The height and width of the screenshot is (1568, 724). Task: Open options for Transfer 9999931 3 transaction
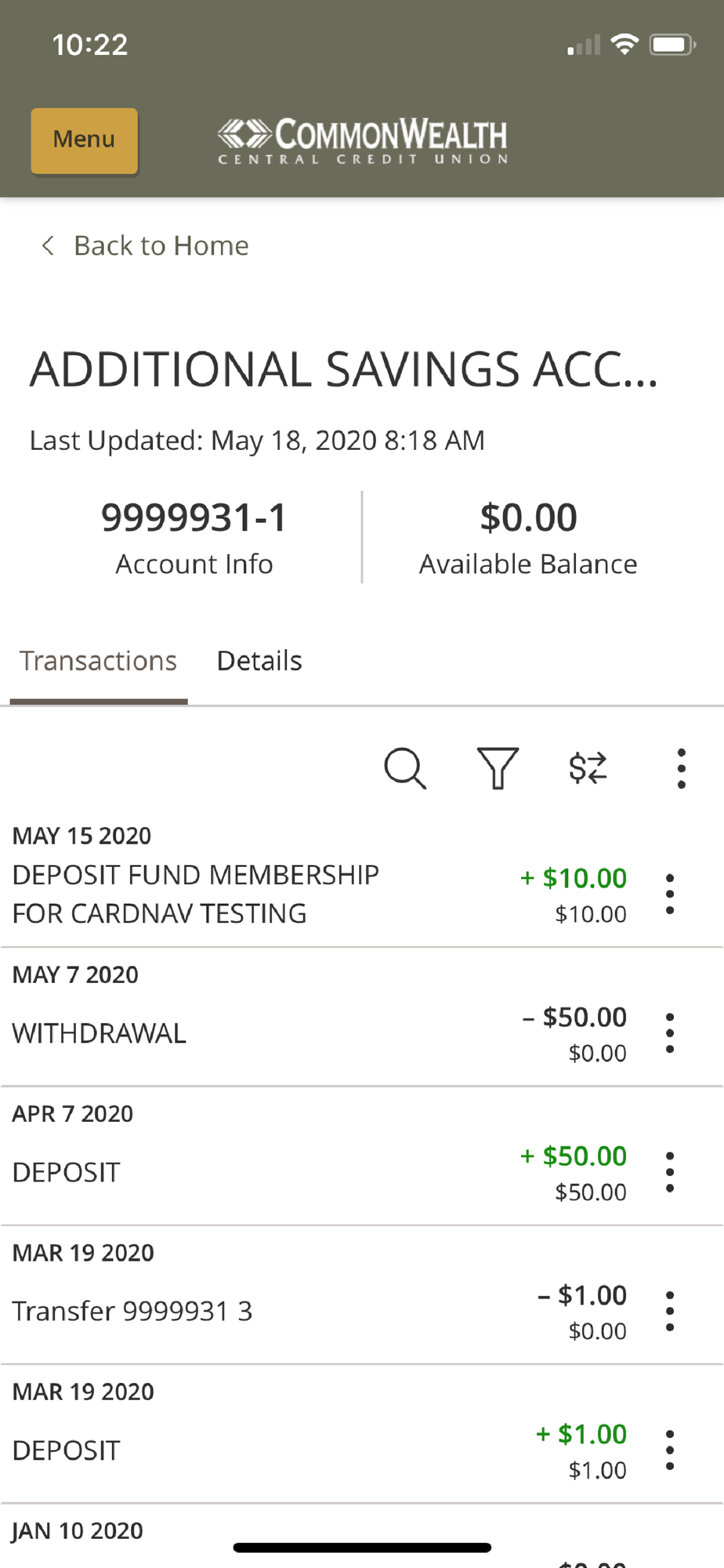669,1312
